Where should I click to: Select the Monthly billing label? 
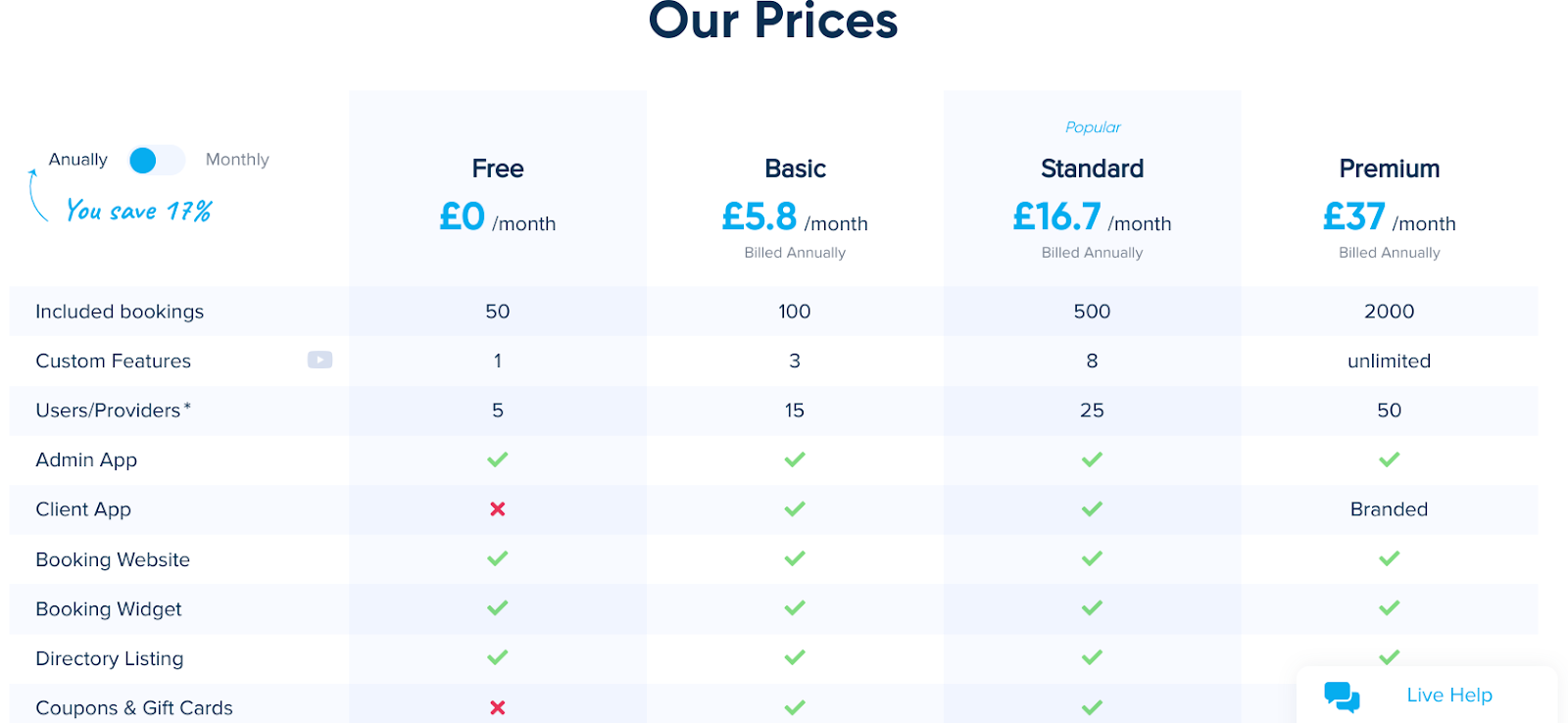(x=237, y=160)
